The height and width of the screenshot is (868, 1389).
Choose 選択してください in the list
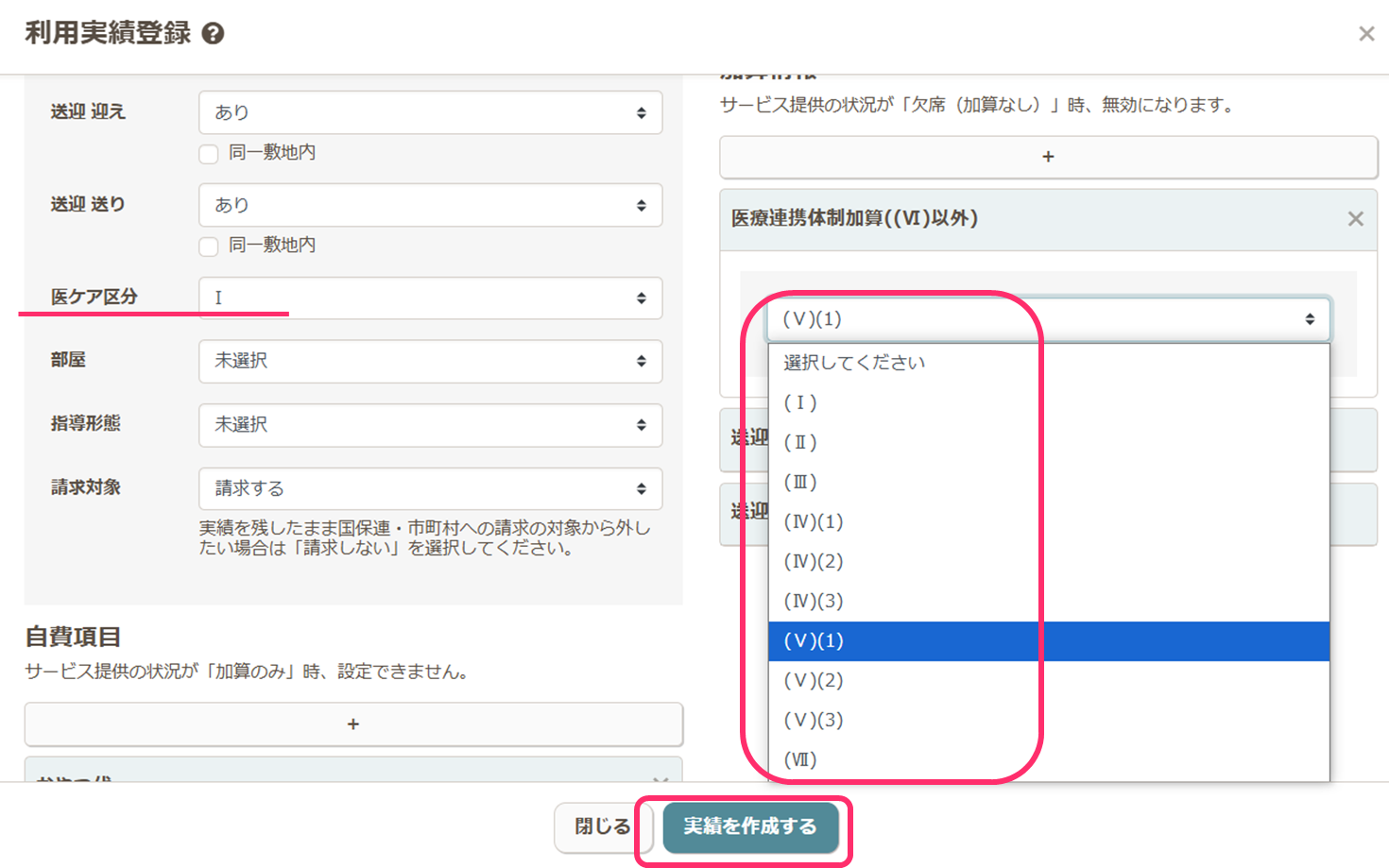[x=854, y=363]
